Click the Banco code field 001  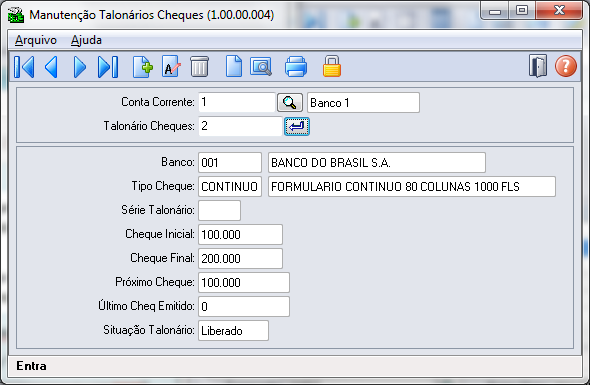click(x=230, y=163)
